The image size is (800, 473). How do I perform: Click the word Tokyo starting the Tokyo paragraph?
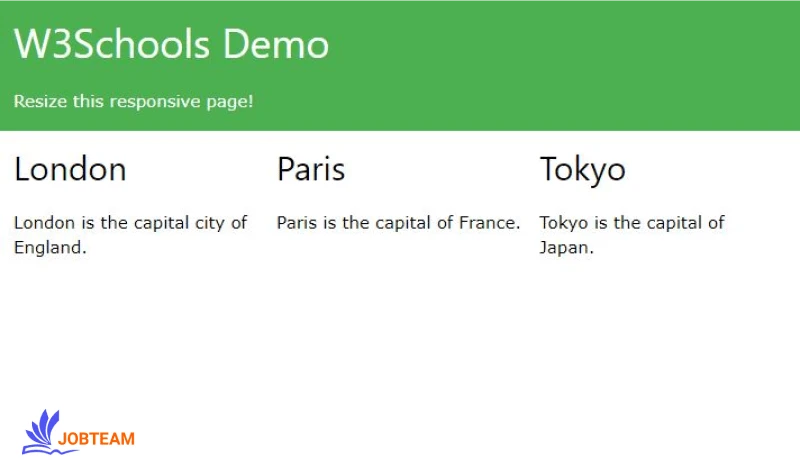(562, 222)
